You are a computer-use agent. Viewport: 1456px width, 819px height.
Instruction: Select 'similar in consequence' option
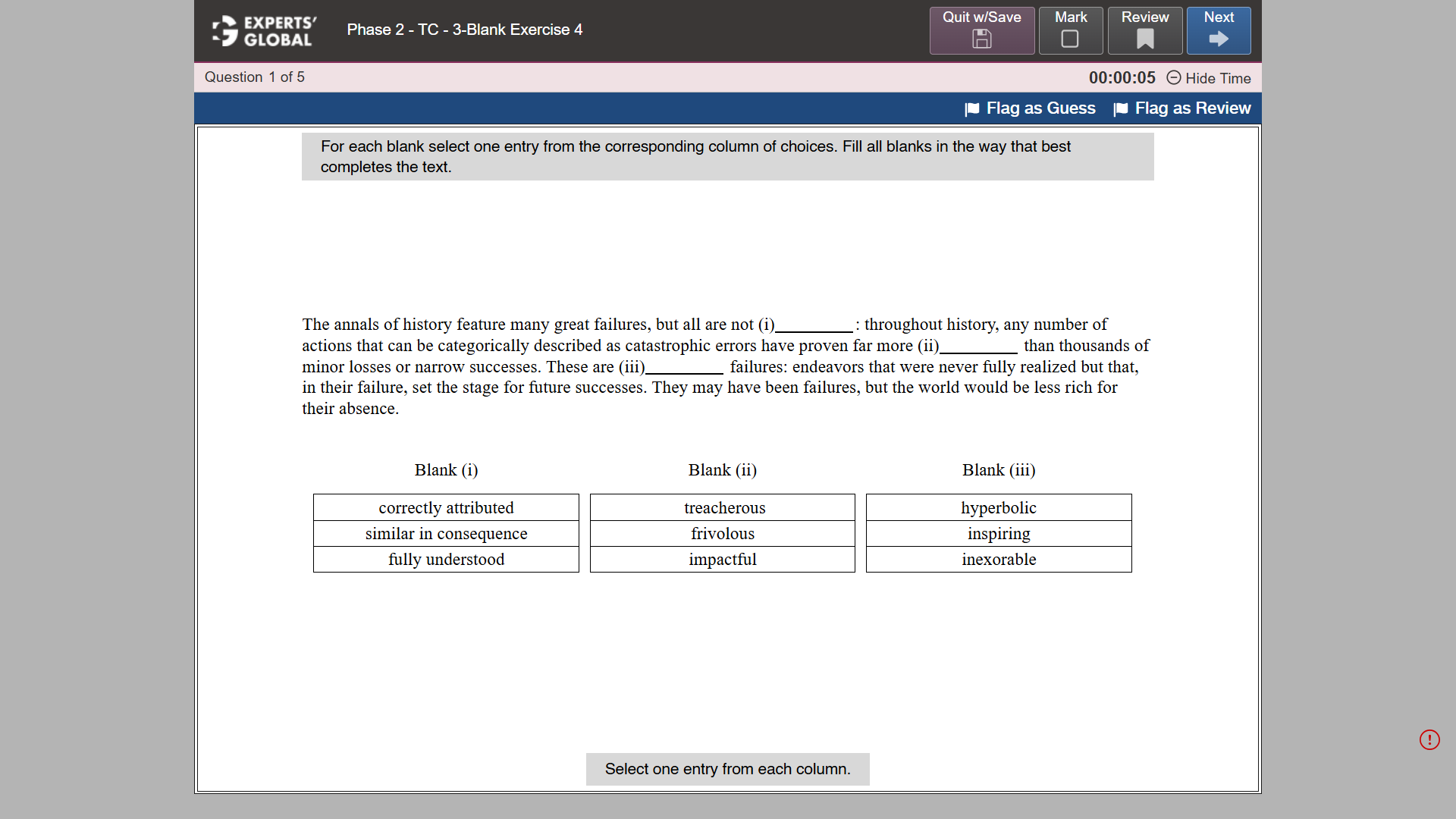(446, 533)
